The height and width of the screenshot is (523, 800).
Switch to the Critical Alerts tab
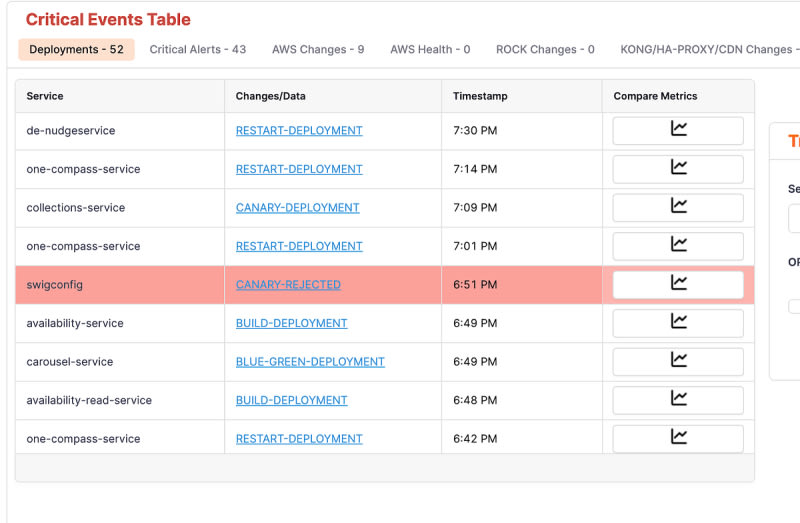click(197, 50)
